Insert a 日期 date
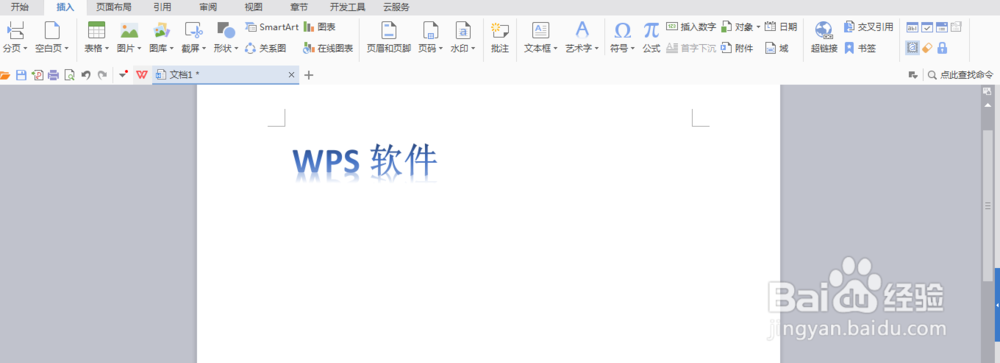Screen dimensions: 1000x363 [781, 27]
